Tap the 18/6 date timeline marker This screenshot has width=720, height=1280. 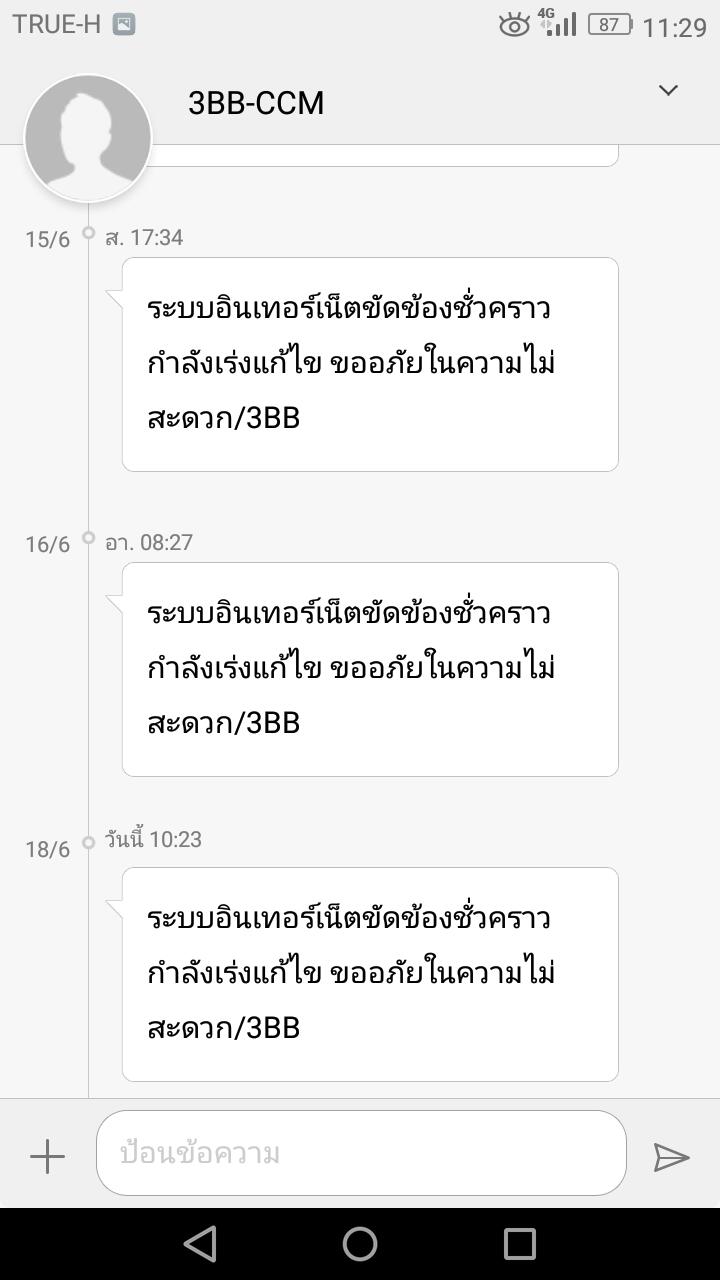[48, 849]
